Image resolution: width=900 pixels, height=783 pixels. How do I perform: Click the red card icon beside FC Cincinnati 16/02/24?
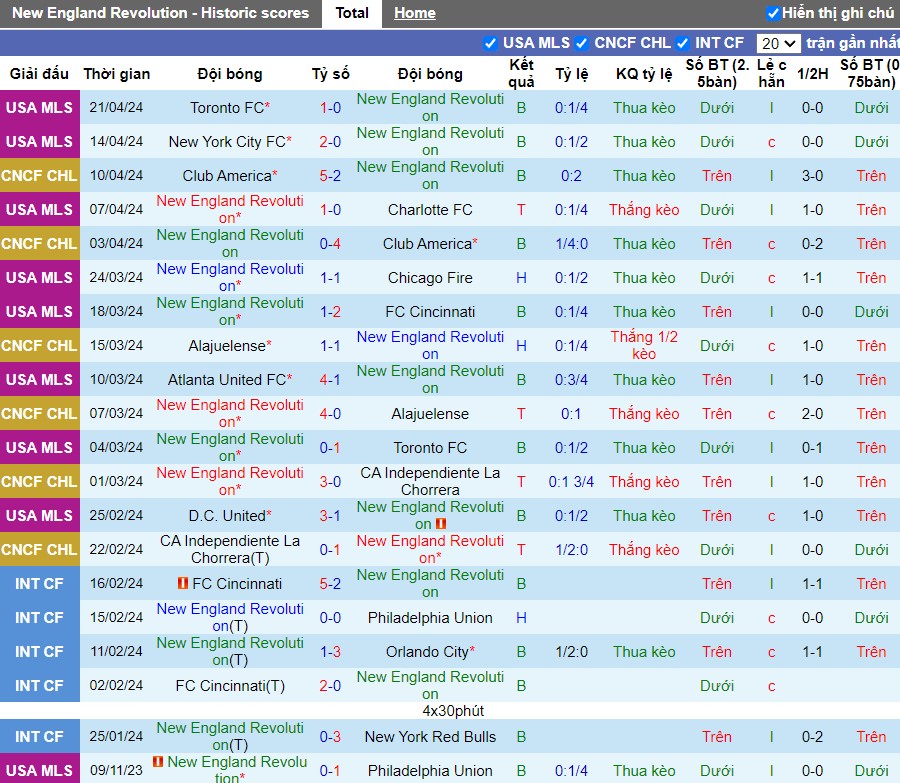point(183,583)
